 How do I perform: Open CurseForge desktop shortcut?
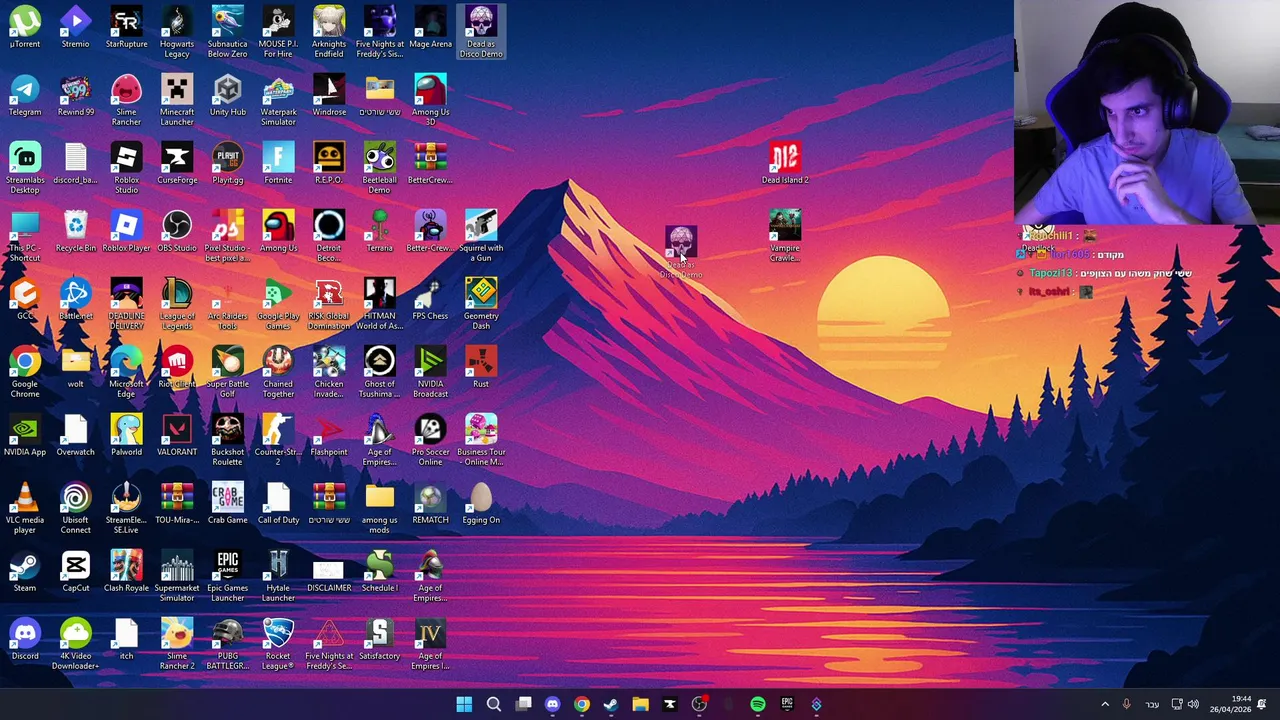(x=177, y=164)
